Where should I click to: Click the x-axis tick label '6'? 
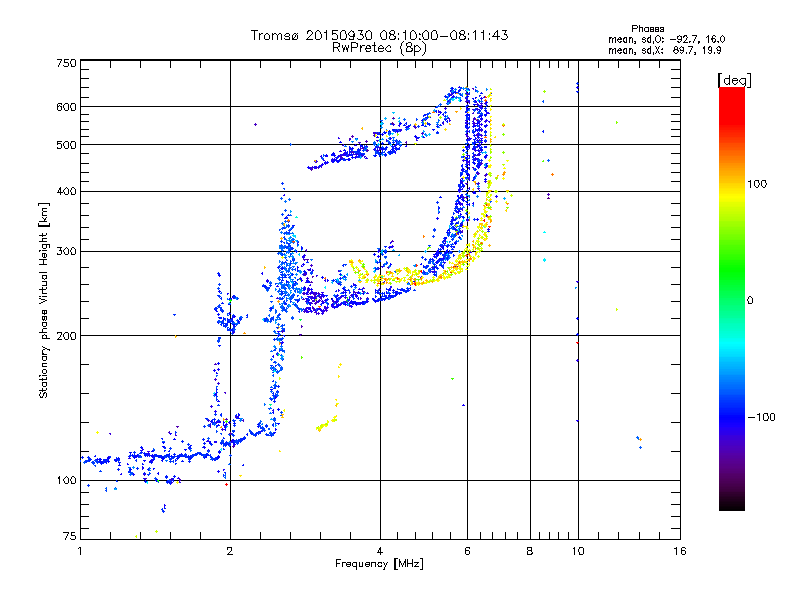tap(467, 551)
